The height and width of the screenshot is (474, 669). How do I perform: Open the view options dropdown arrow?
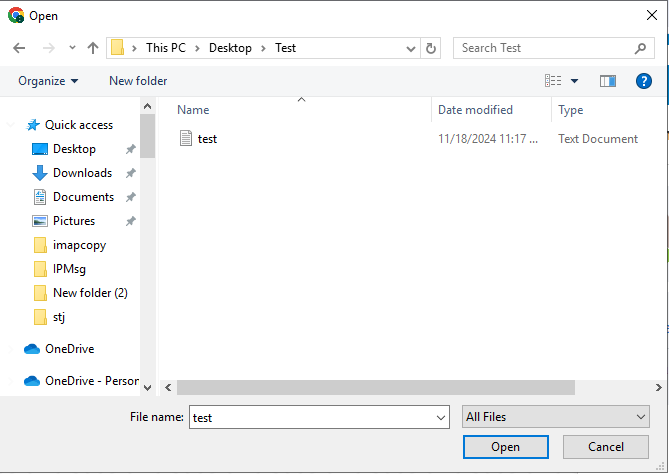pos(574,81)
